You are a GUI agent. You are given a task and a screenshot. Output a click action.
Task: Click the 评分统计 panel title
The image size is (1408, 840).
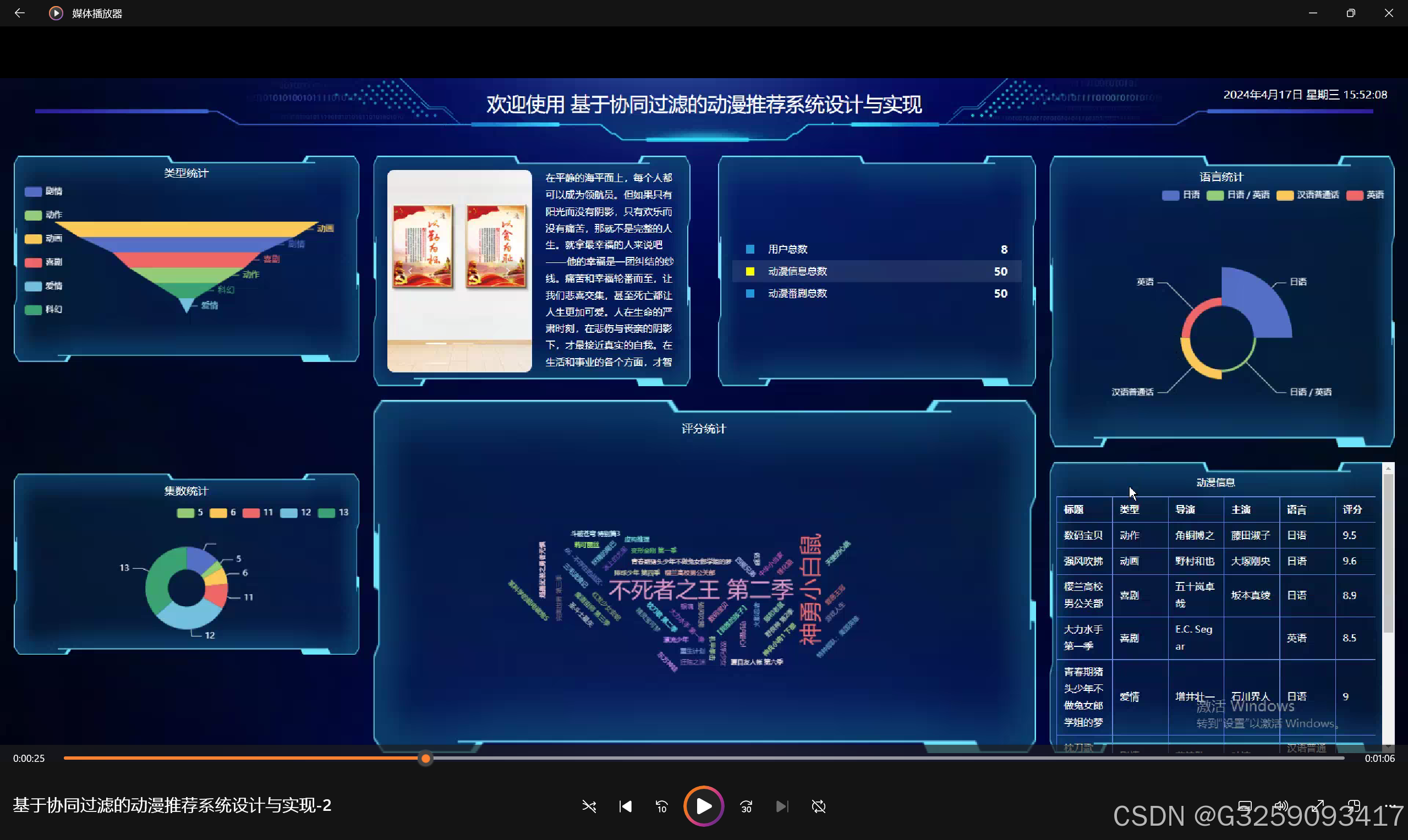(704, 429)
